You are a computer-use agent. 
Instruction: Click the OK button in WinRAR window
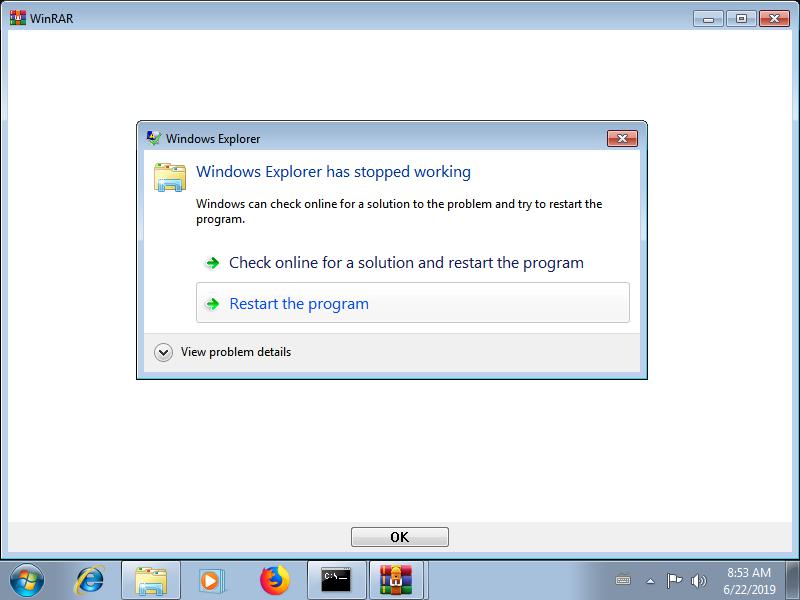click(400, 537)
